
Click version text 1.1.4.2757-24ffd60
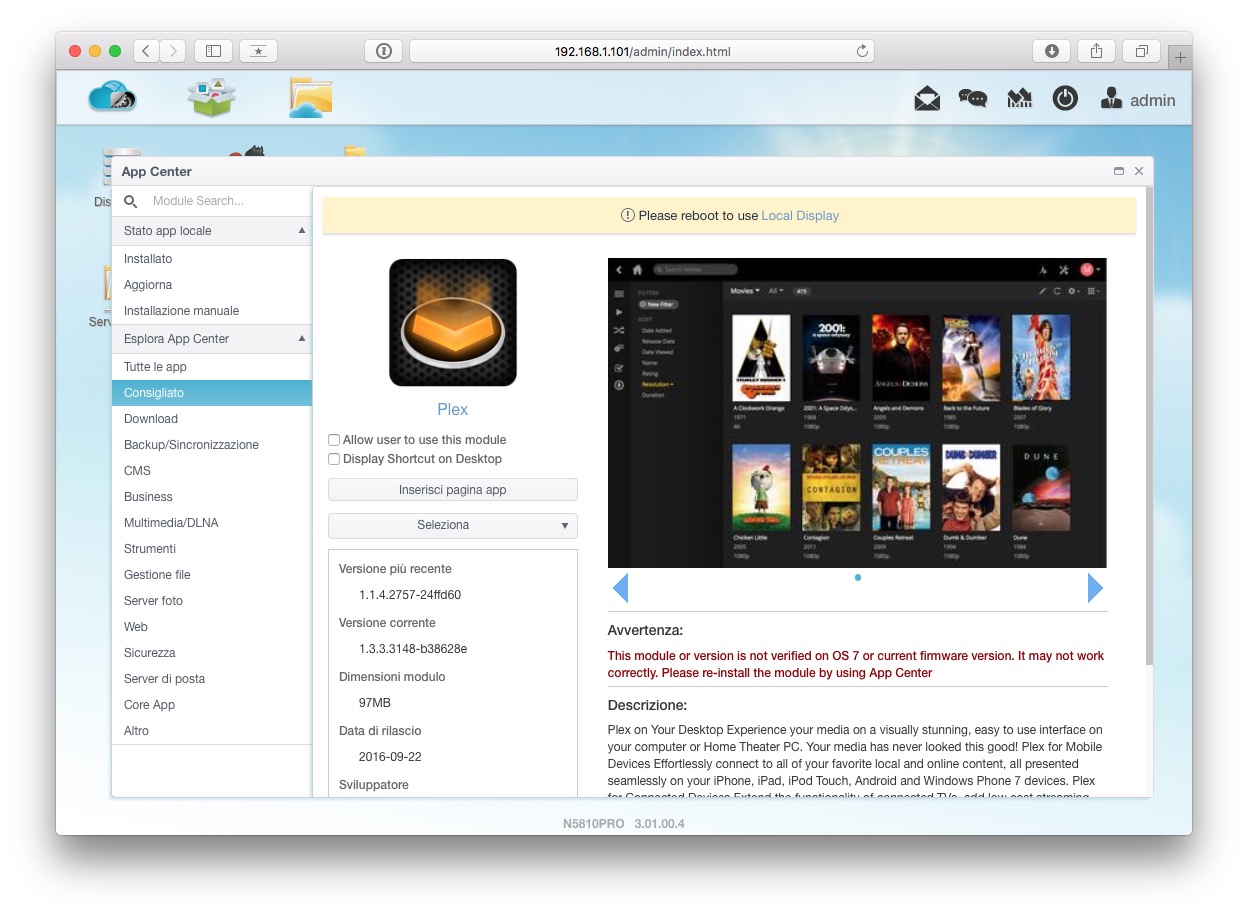click(410, 595)
